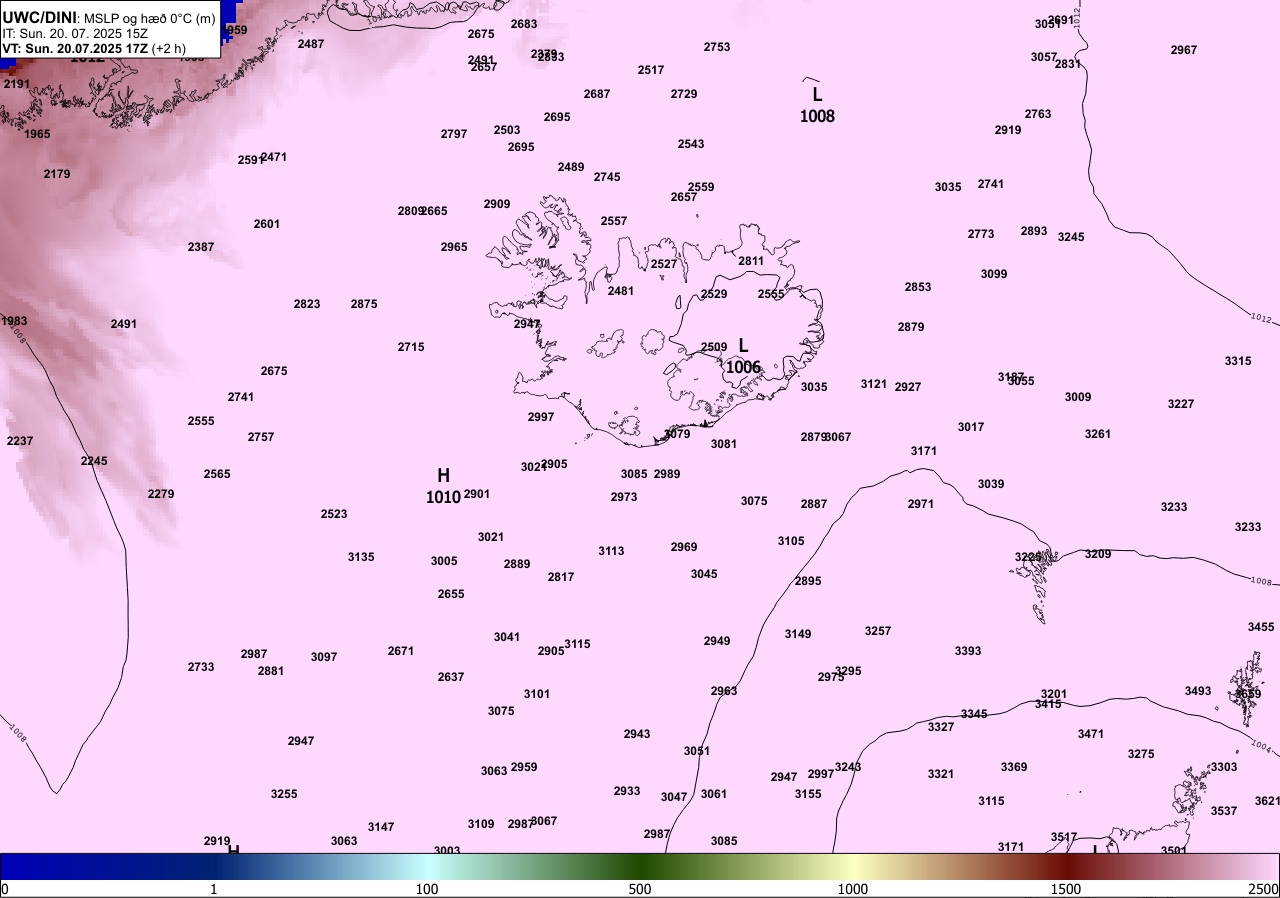Click the freezing level value 2179 over Greenland
The image size is (1280, 898).
click(57, 174)
